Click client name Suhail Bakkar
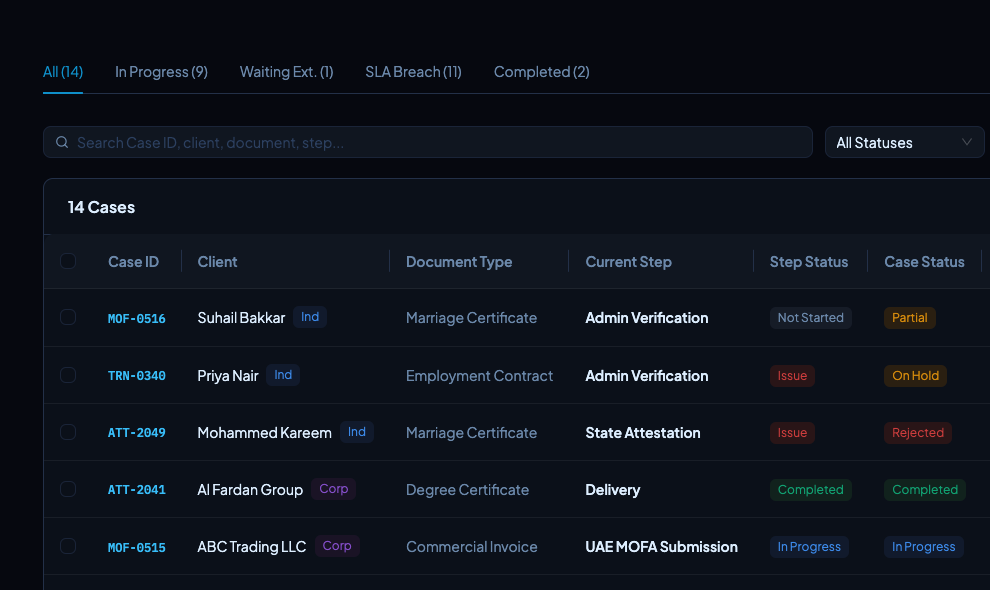This screenshot has height=590, width=990. tap(241, 318)
